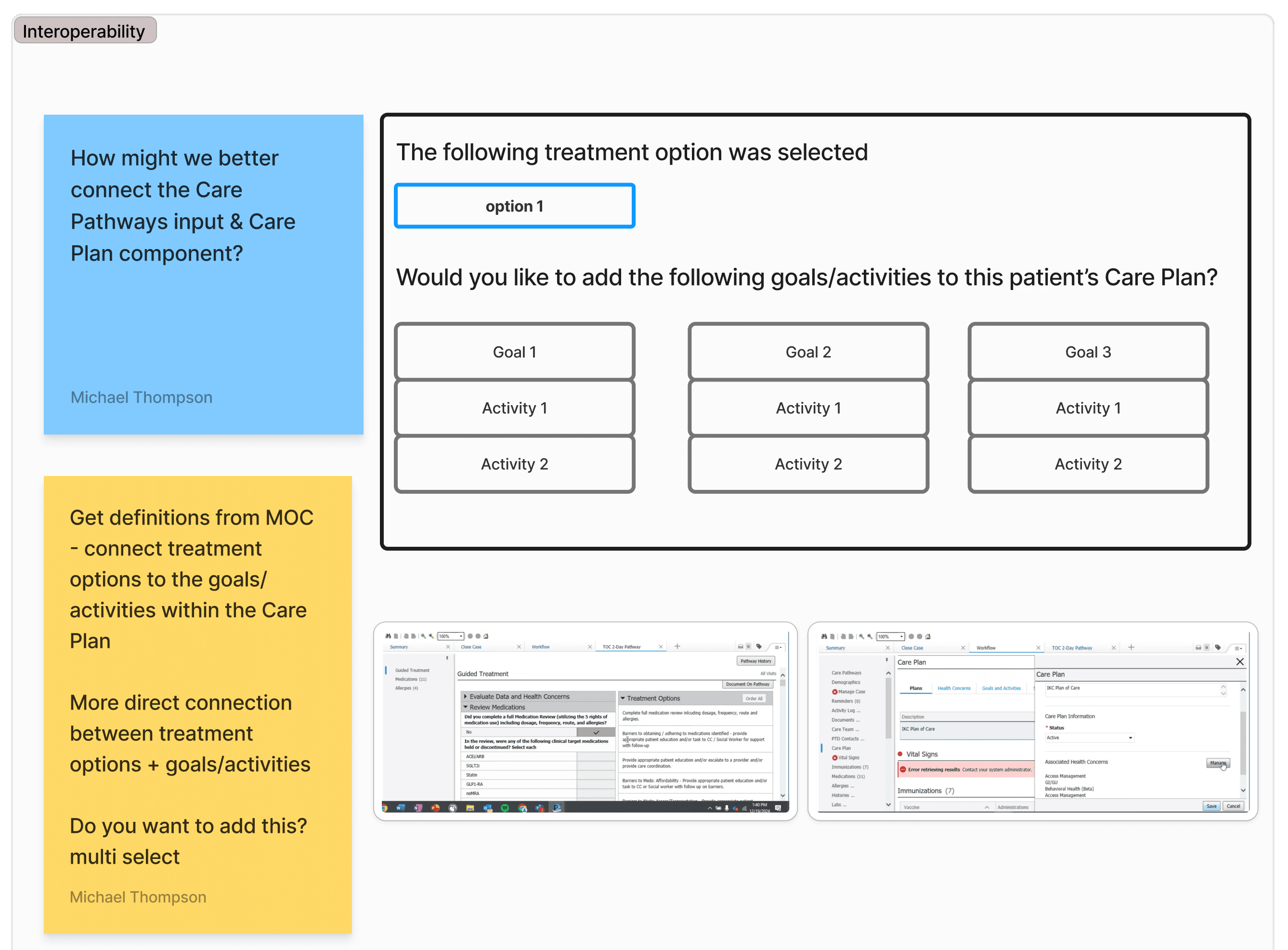Click Save in the Care Plan panel
This screenshot has width=1288, height=950.
tap(1211, 806)
